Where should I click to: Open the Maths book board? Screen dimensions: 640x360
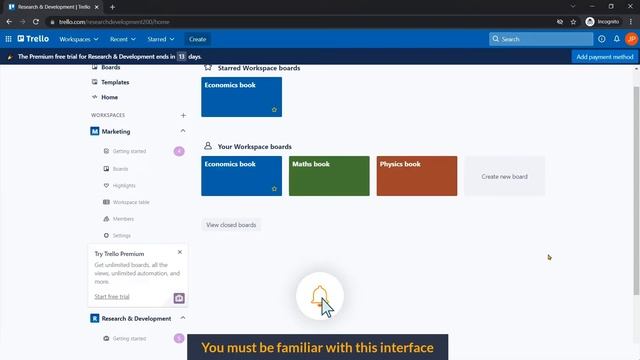click(329, 176)
